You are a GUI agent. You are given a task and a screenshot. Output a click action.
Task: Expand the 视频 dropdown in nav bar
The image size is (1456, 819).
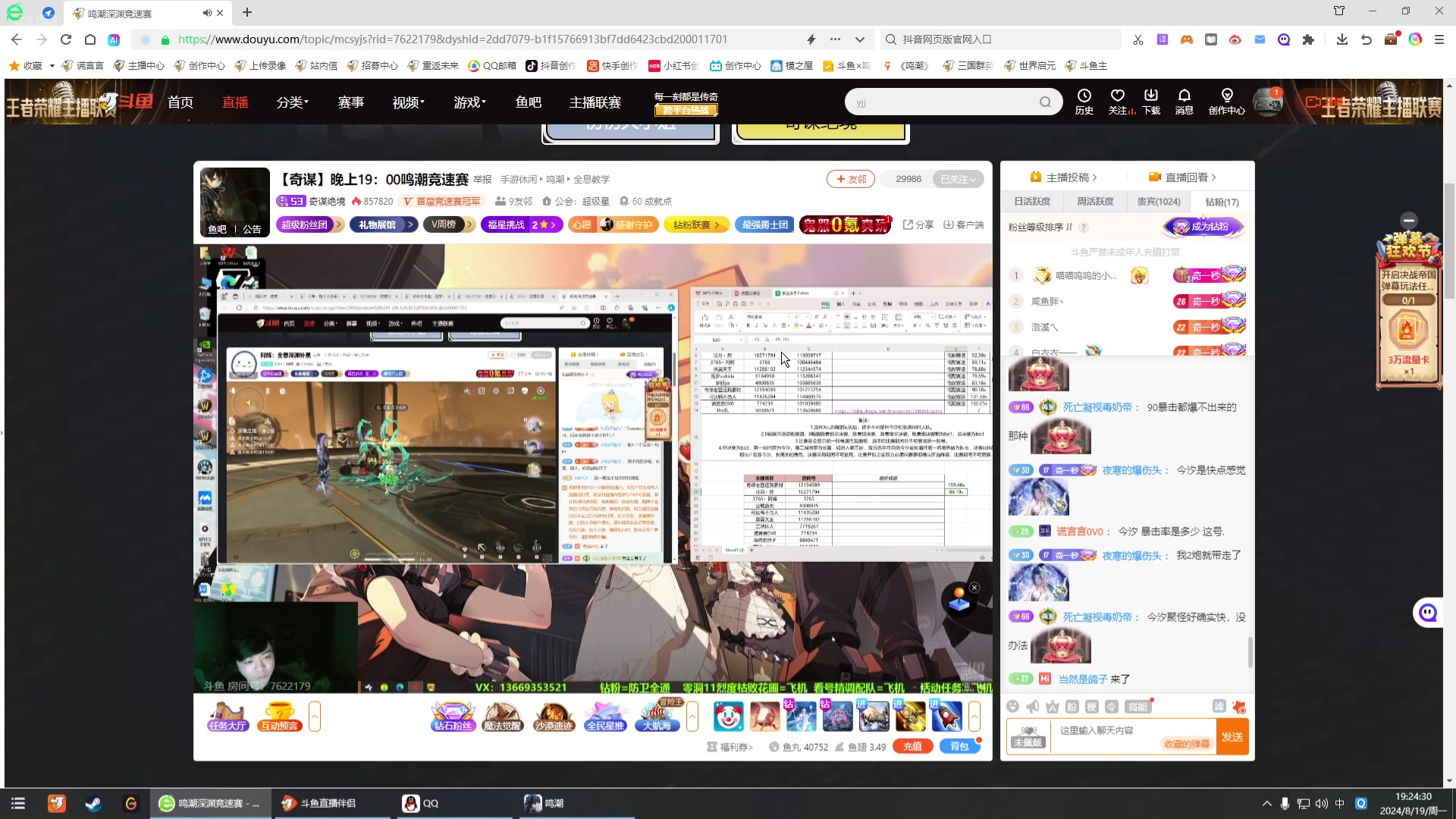point(408,102)
